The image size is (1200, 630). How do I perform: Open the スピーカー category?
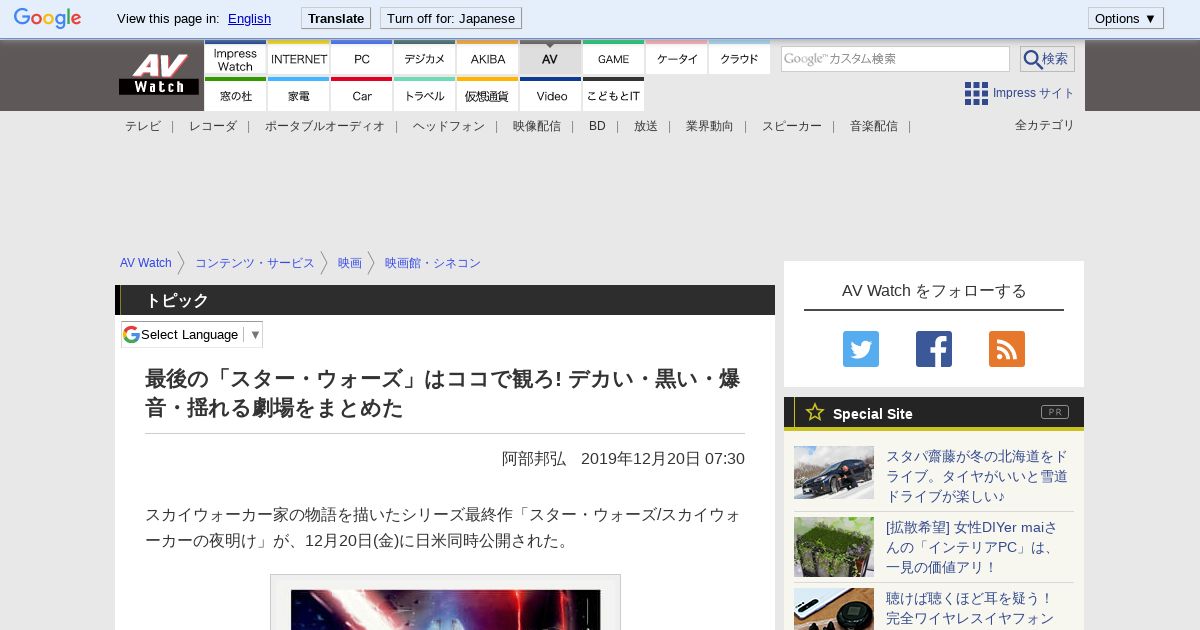click(x=792, y=126)
